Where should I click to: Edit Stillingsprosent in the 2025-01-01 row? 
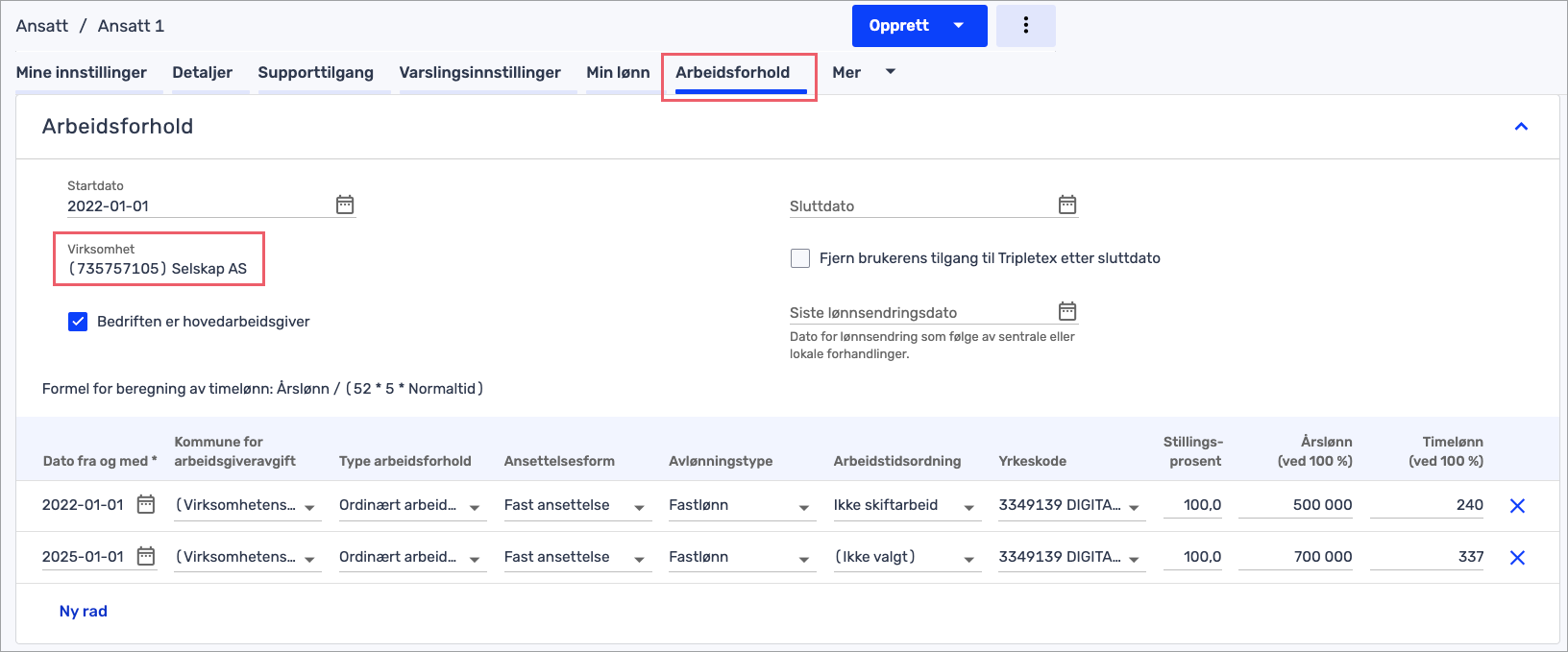point(1192,557)
